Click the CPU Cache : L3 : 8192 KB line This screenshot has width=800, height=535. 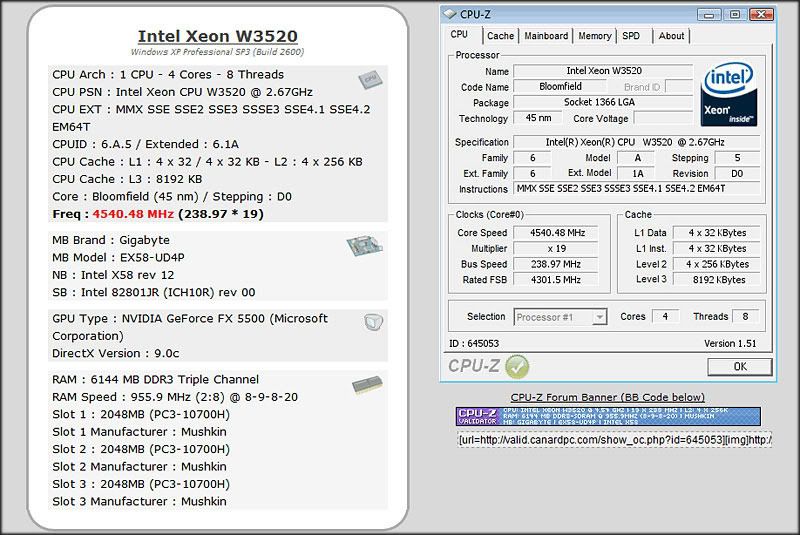click(x=127, y=180)
